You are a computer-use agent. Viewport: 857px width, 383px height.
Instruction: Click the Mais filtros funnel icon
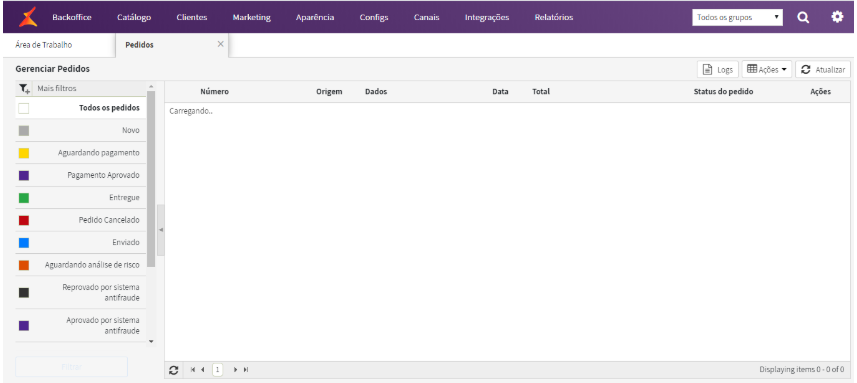pos(24,88)
